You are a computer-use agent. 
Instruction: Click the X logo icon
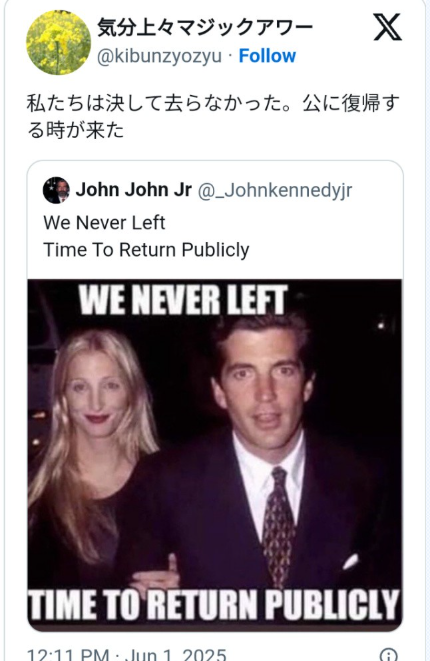click(x=387, y=27)
